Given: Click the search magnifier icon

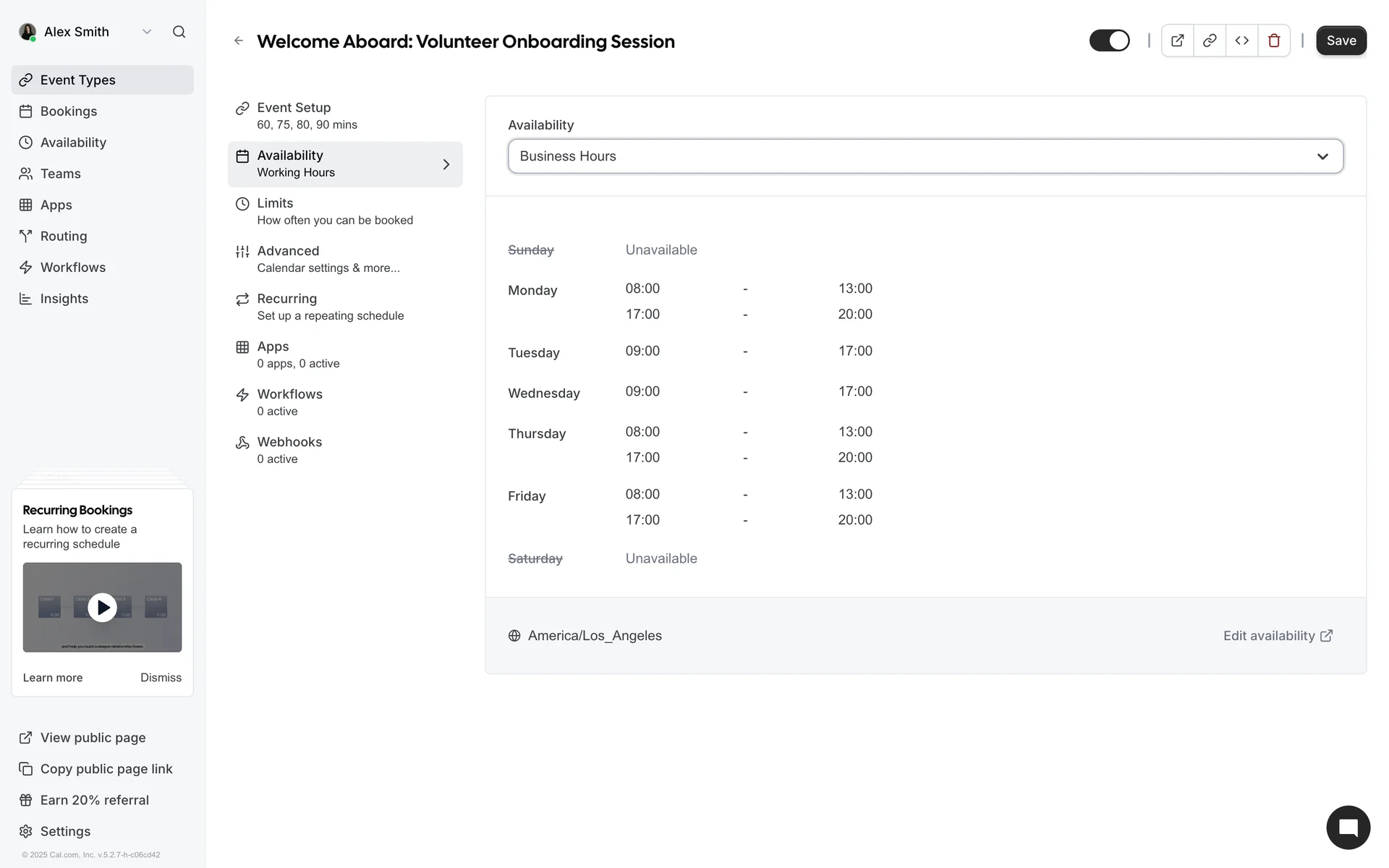Looking at the screenshot, I should click(179, 32).
